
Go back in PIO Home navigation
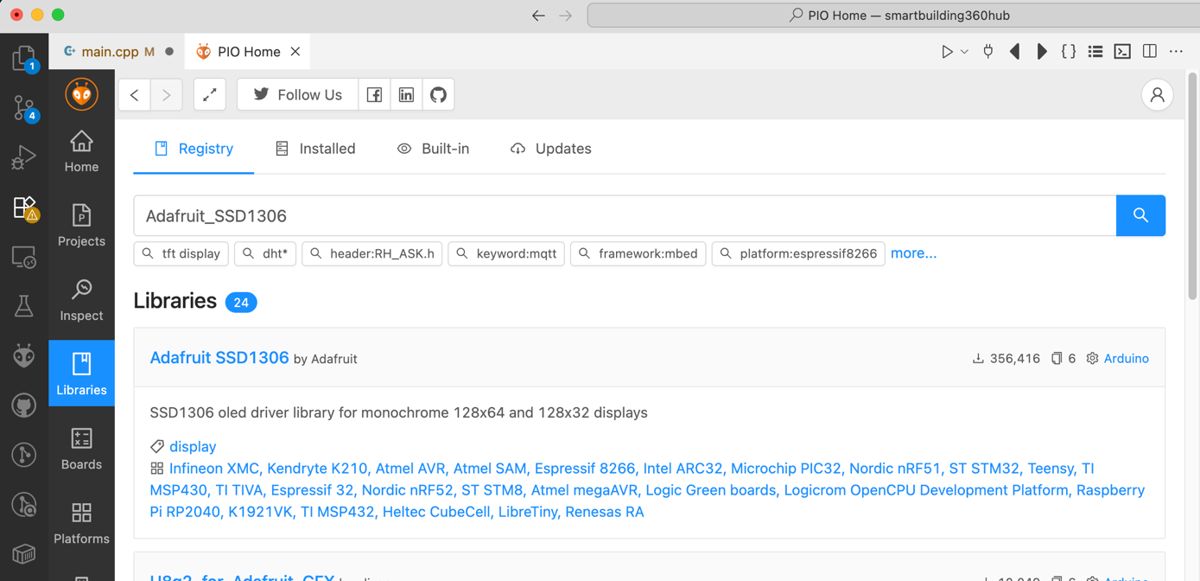135,95
